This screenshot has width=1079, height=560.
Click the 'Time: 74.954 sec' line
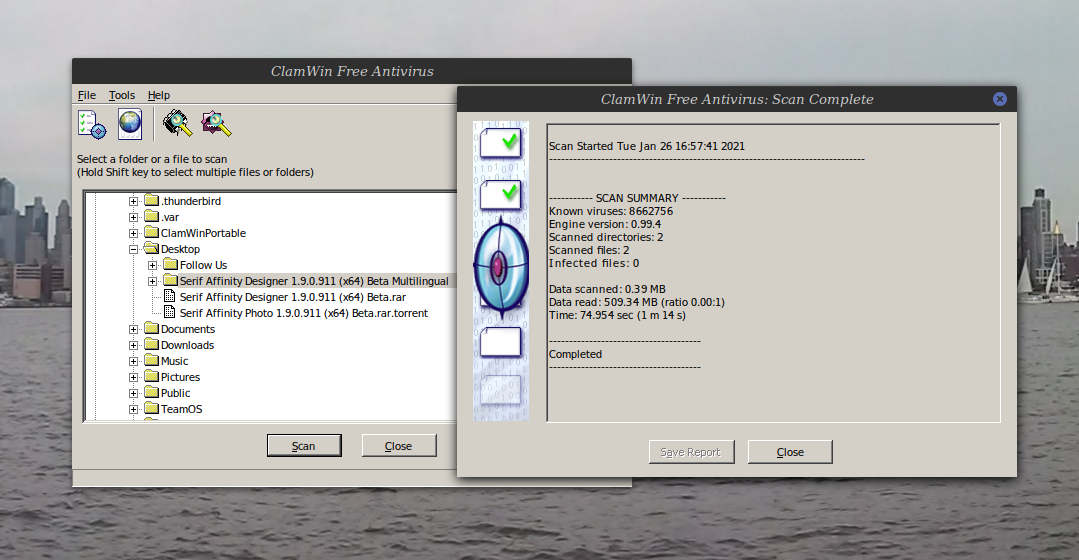(x=617, y=316)
